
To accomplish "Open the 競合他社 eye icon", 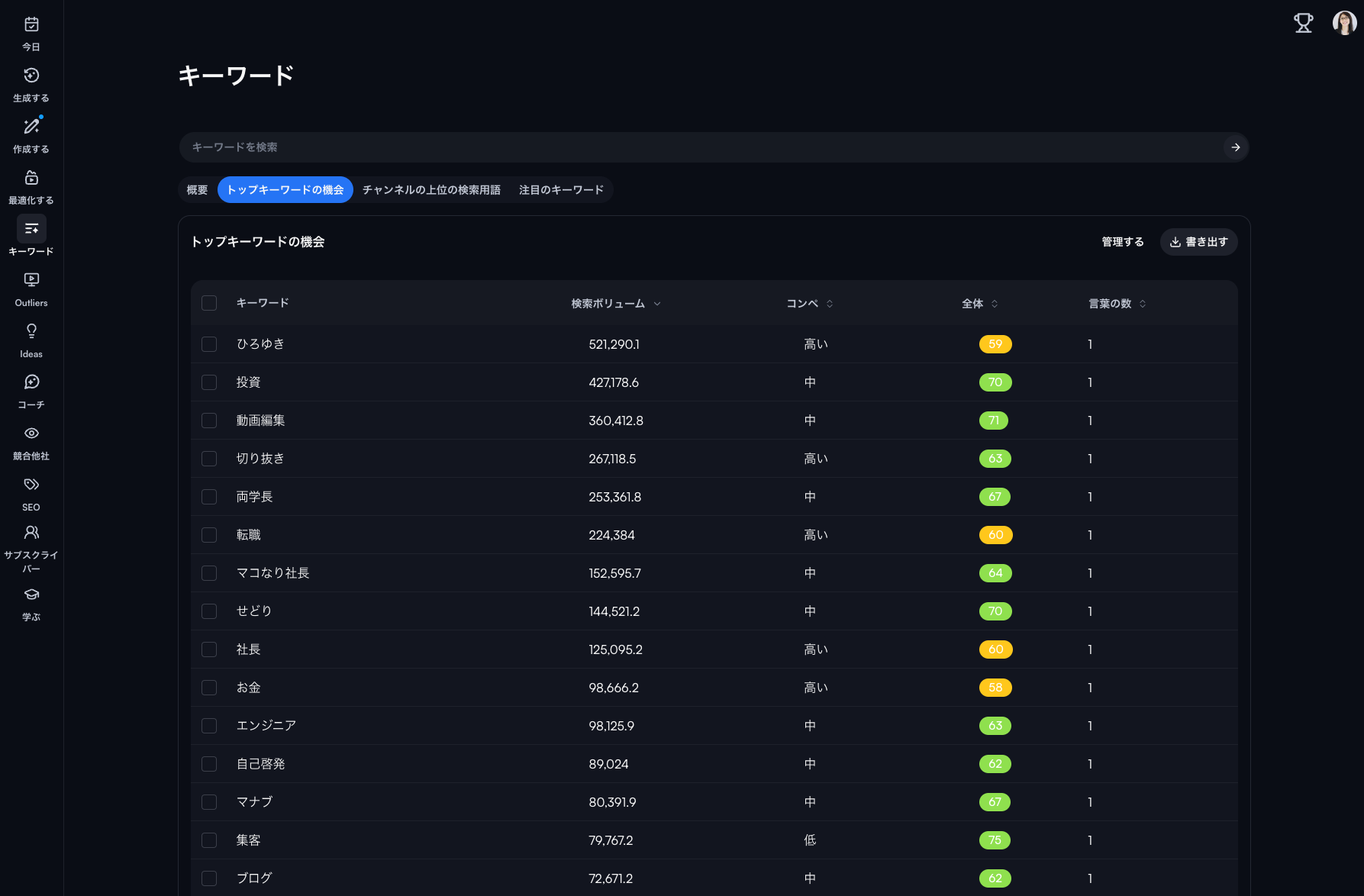I will pyautogui.click(x=31, y=433).
